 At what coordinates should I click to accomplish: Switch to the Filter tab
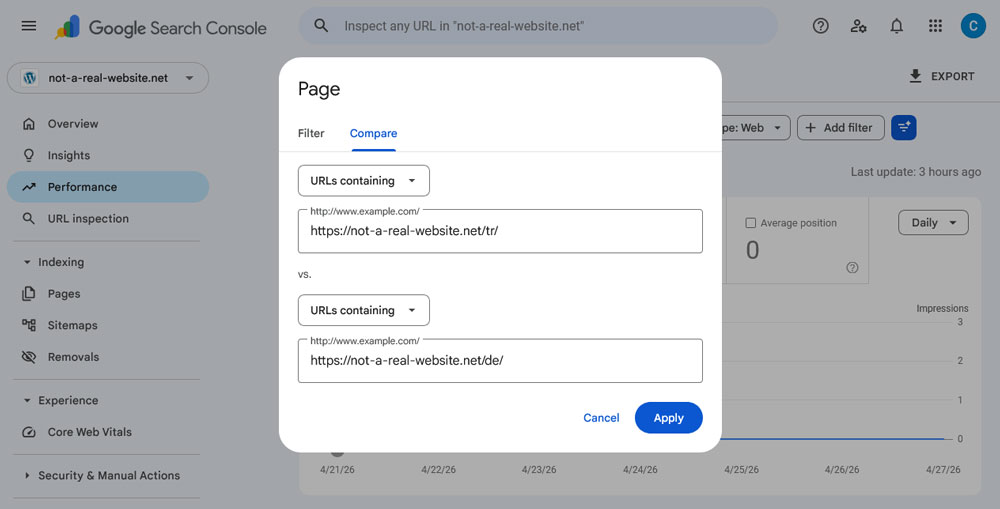click(x=311, y=133)
